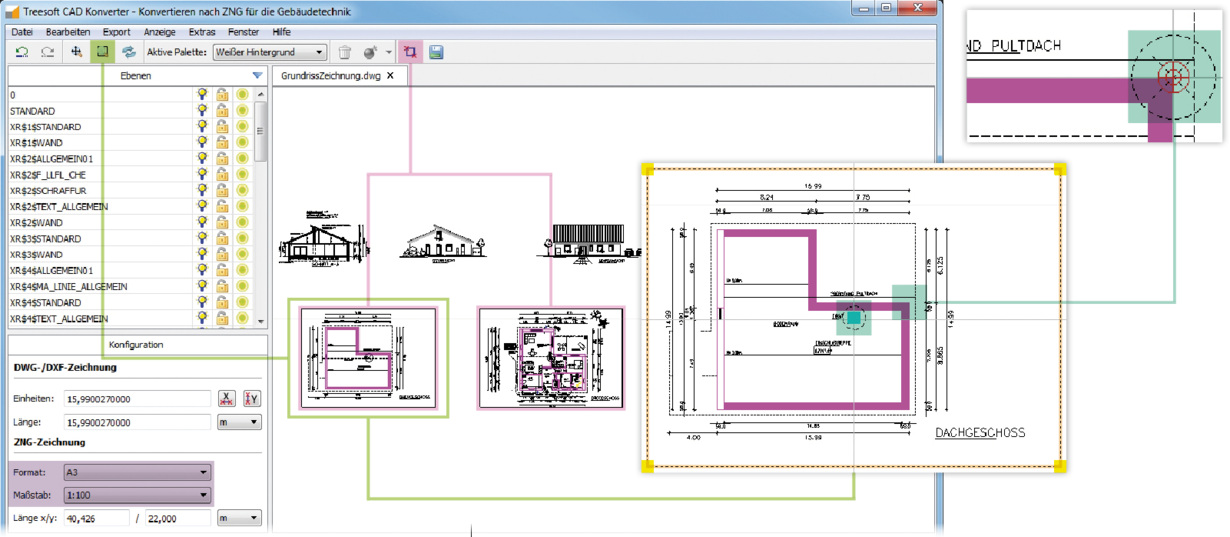Screen dimensions: 1230x537
Task: Open the Extras menu
Action: pos(202,32)
